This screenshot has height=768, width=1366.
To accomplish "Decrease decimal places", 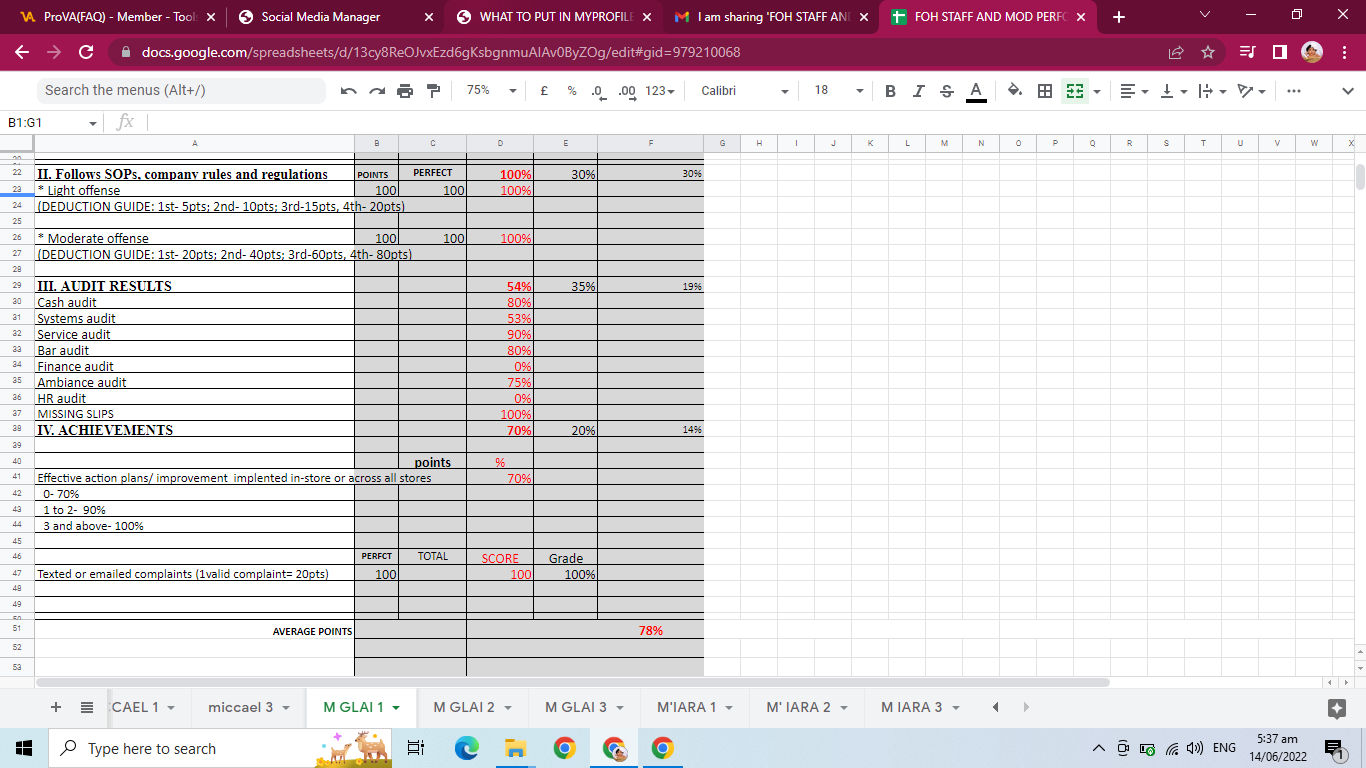I will pyautogui.click(x=597, y=90).
